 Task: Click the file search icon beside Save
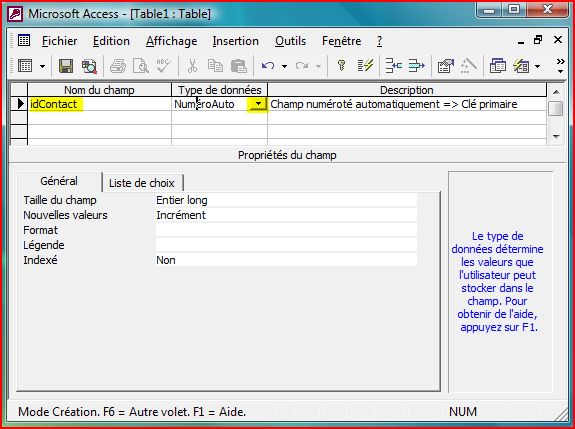pyautogui.click(x=89, y=66)
